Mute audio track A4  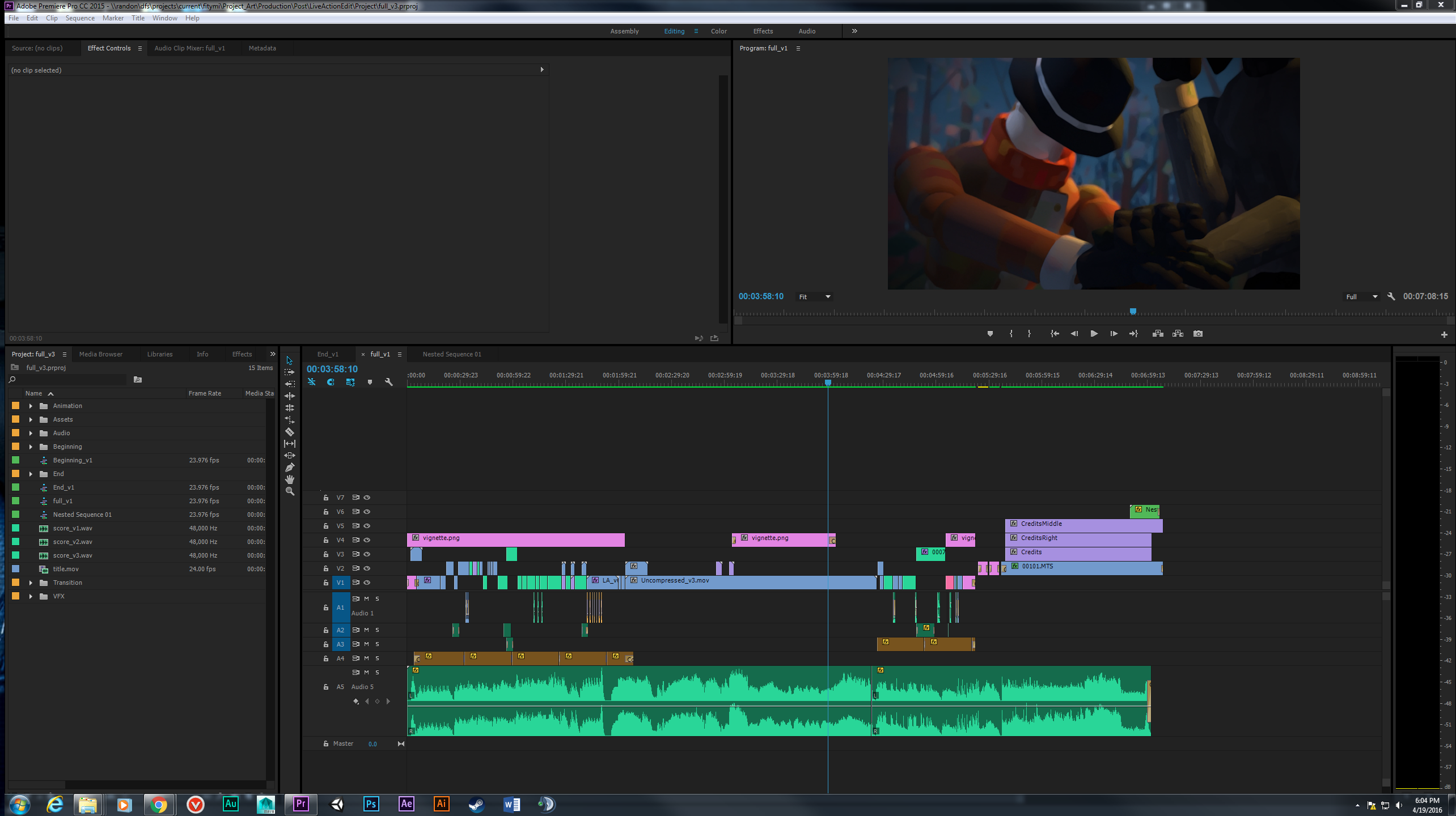pyautogui.click(x=366, y=658)
